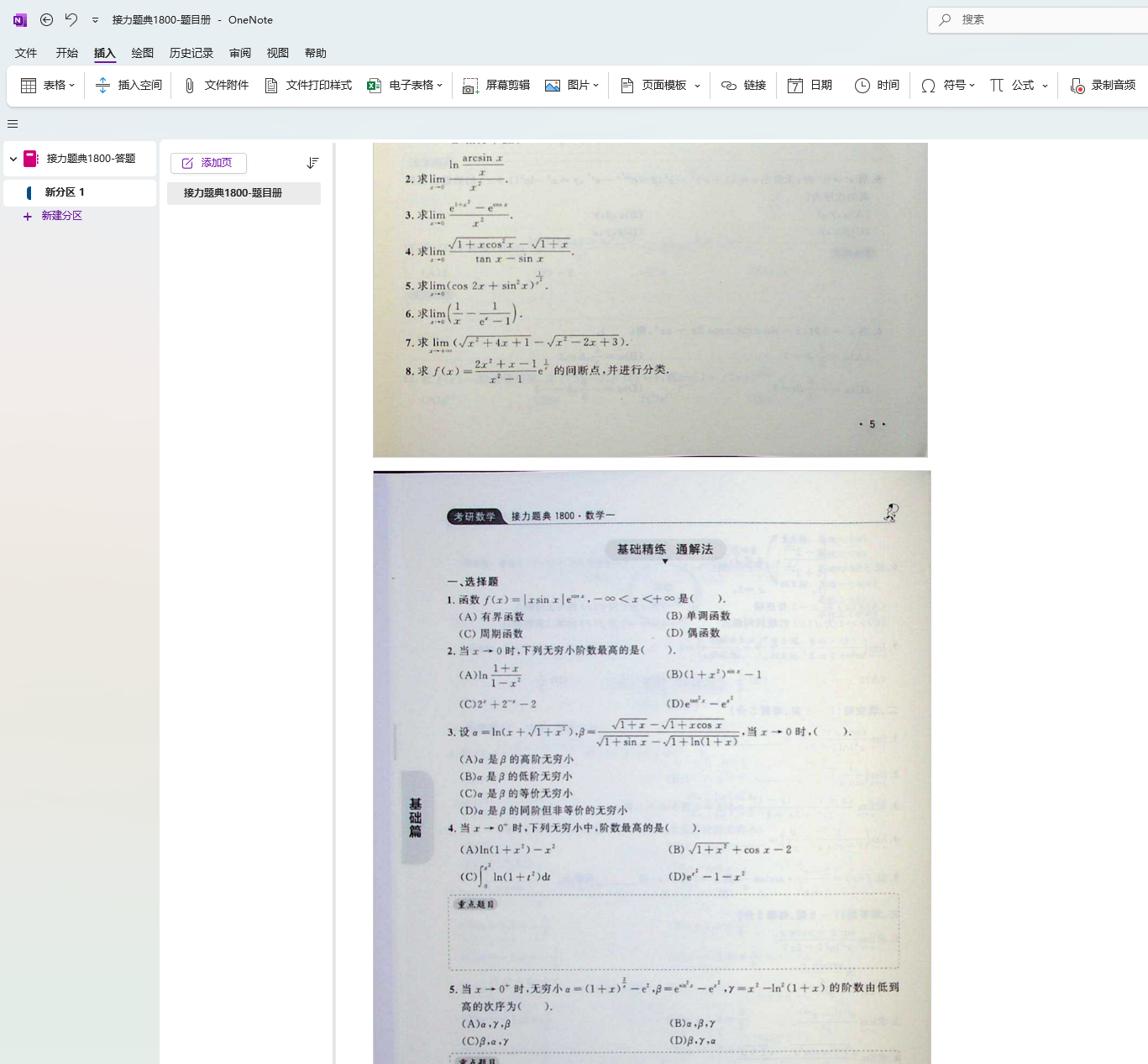Click the page sort icon above the page list
The width and height of the screenshot is (1148, 1064).
point(312,163)
